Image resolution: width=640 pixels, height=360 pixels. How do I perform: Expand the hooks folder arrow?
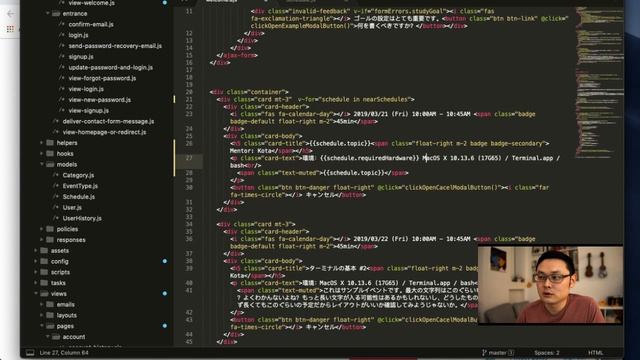click(x=42, y=153)
